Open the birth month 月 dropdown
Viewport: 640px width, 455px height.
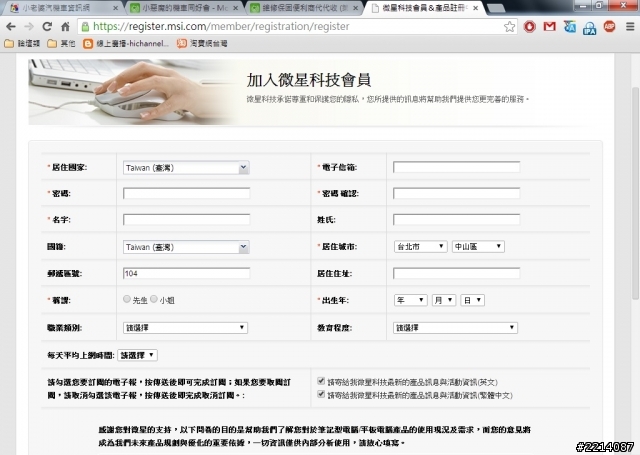(x=444, y=300)
